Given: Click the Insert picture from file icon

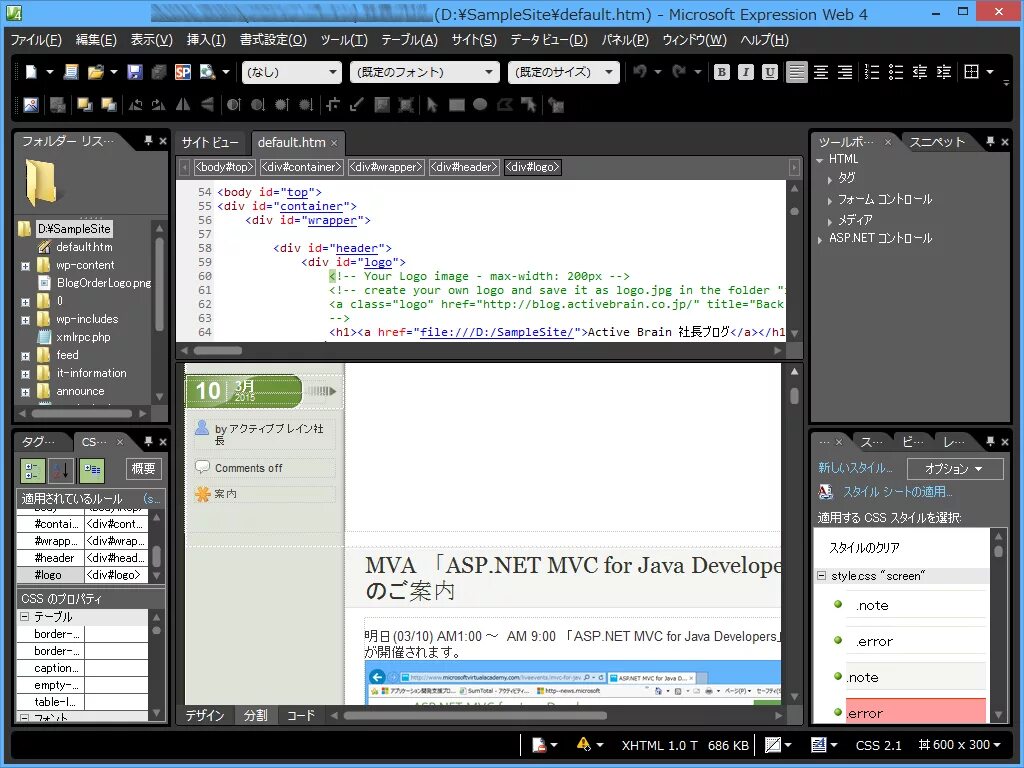Looking at the screenshot, I should (x=31, y=104).
